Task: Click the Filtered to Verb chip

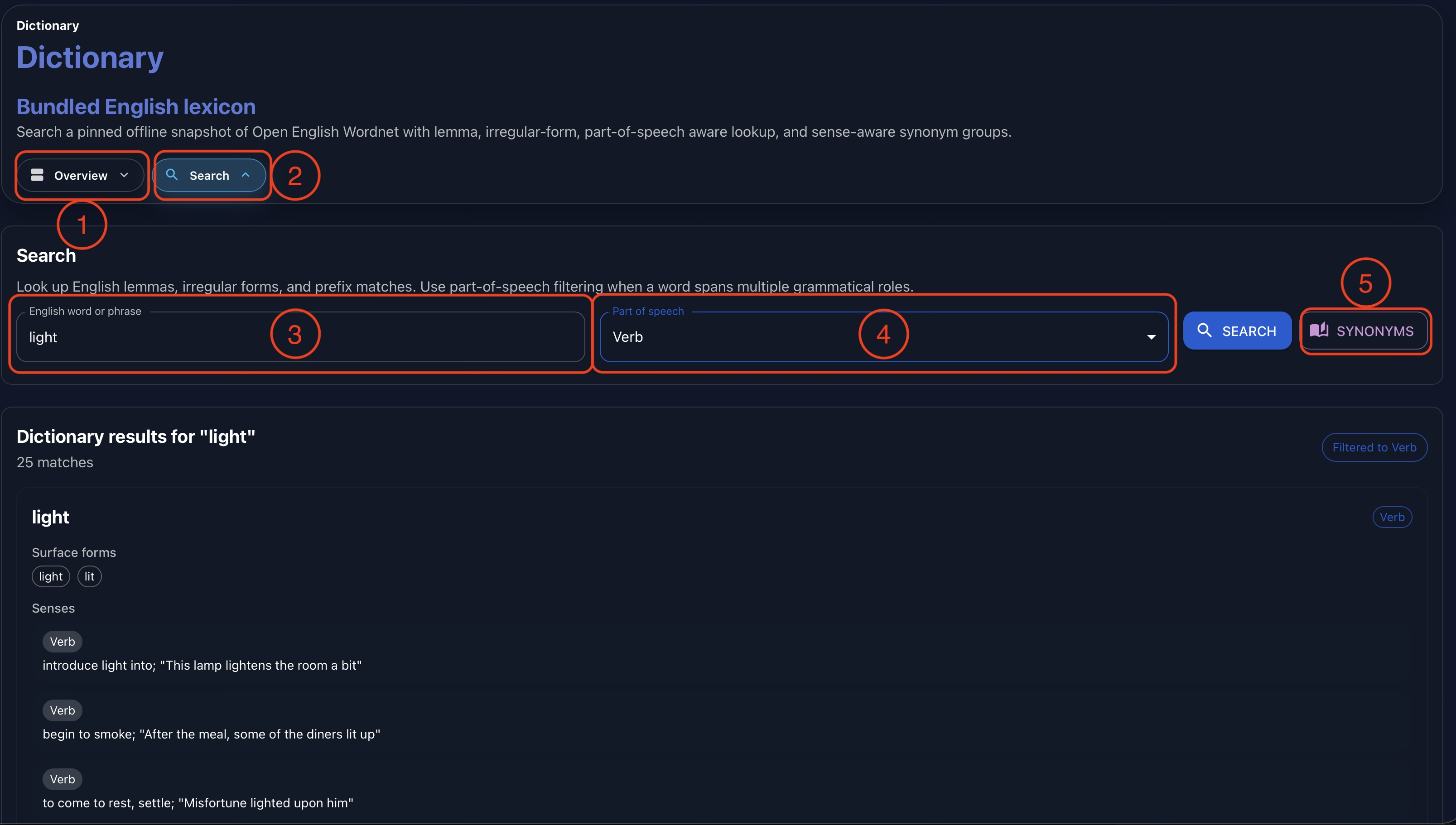Action: pyautogui.click(x=1374, y=448)
